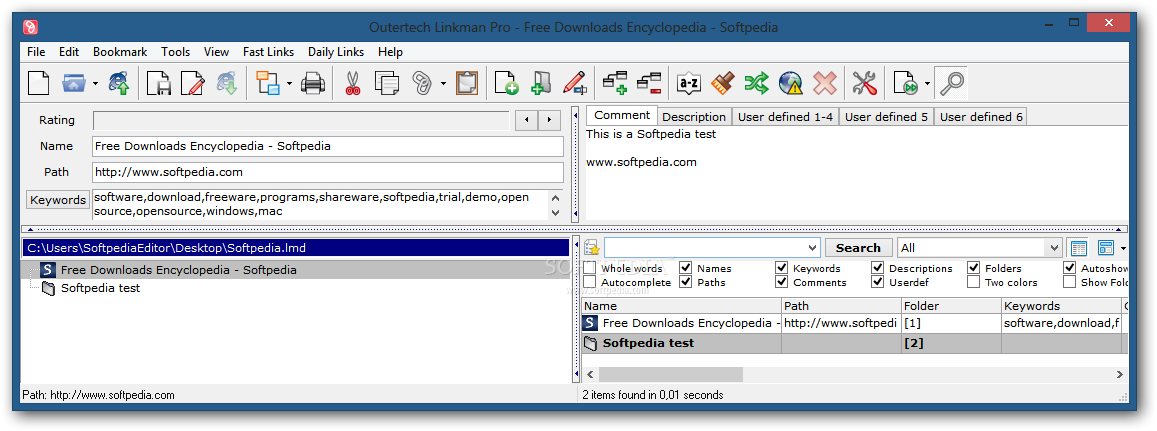Expand the search text combo box list
The image size is (1157, 431).
(812, 248)
